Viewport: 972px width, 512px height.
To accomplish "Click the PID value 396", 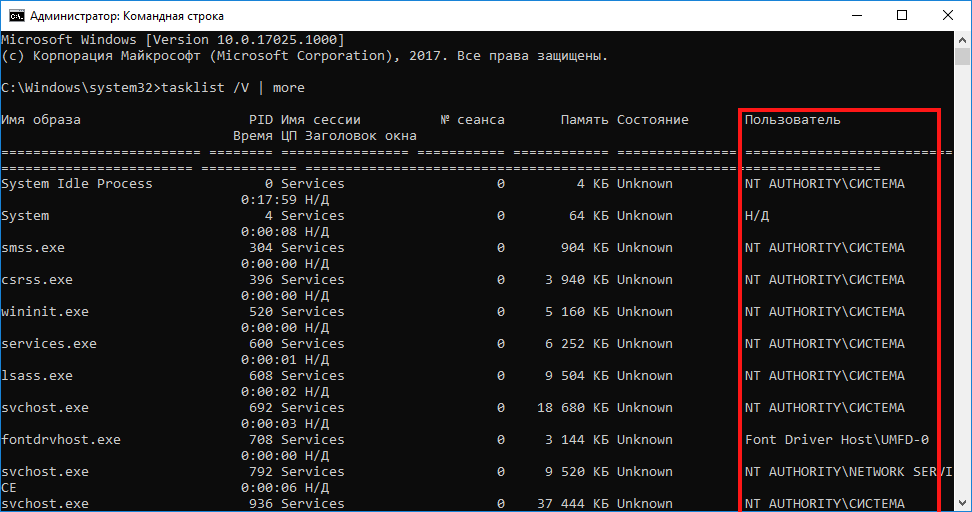I will coord(261,280).
